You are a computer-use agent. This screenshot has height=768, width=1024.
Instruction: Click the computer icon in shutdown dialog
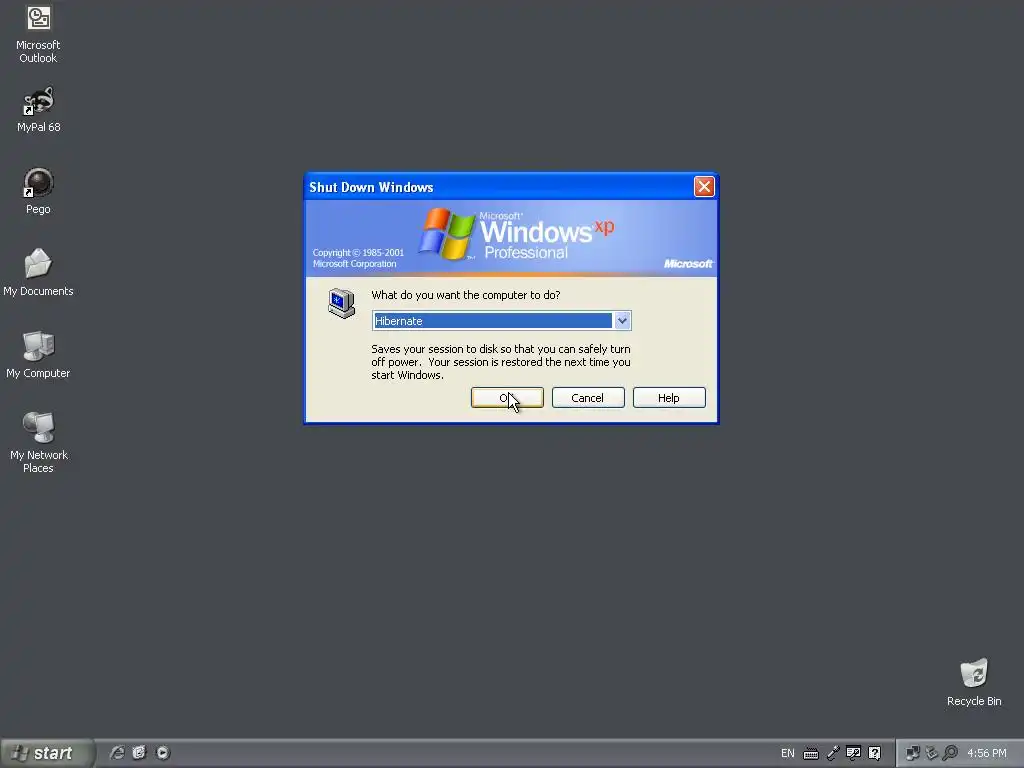tap(342, 303)
